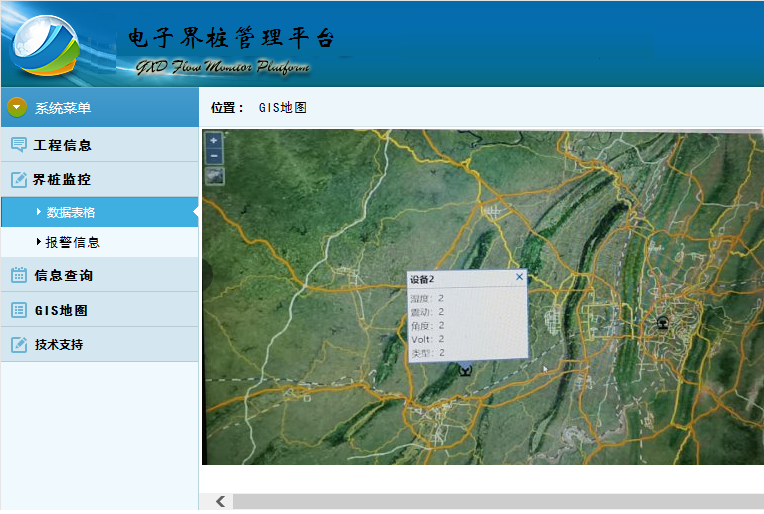
Task: Click the map zoom in (+) button
Action: (214, 141)
